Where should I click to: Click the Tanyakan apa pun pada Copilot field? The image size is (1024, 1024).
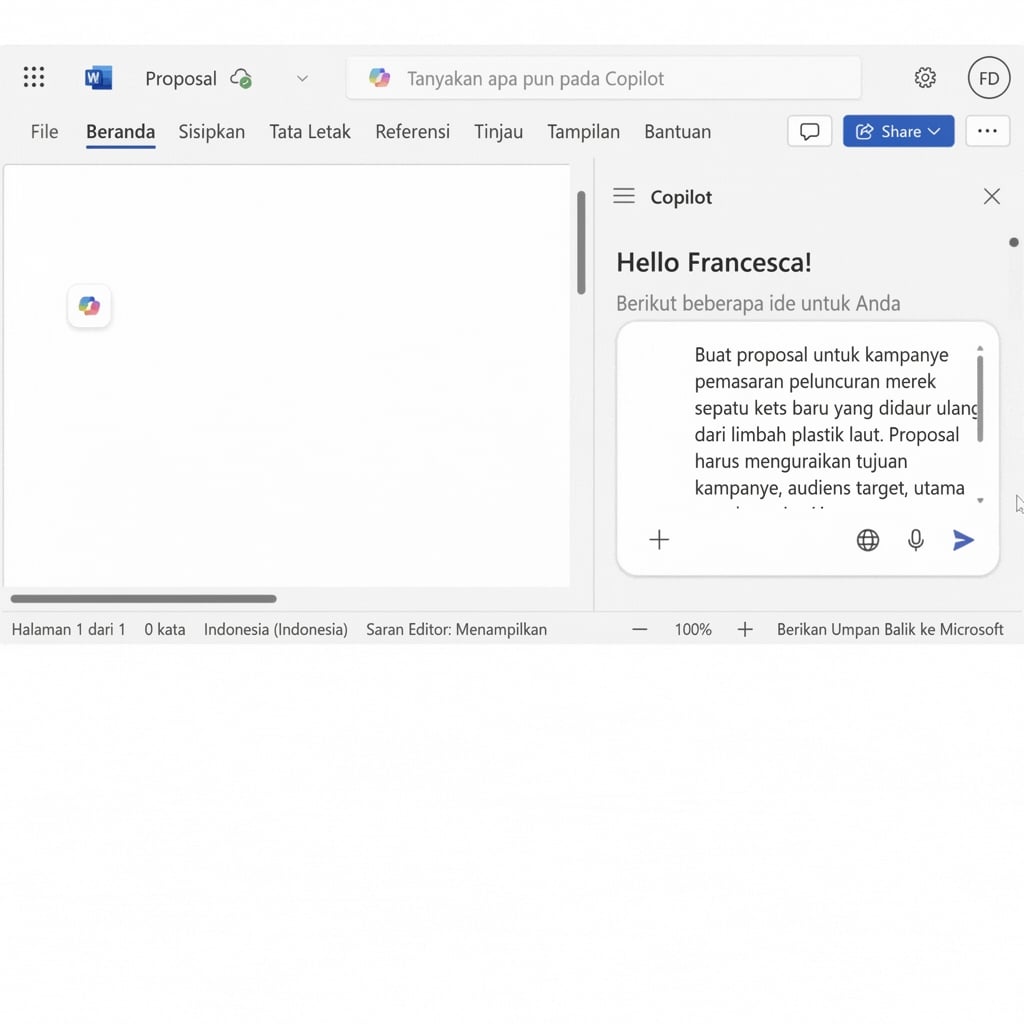604,77
